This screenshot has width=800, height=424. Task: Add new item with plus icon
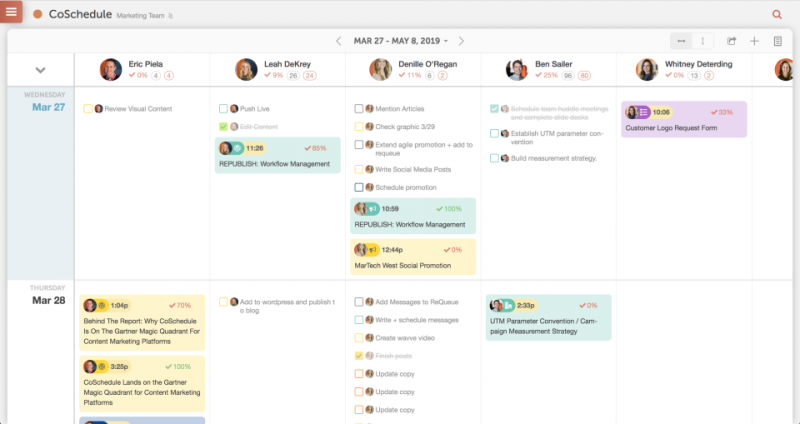pyautogui.click(x=754, y=41)
